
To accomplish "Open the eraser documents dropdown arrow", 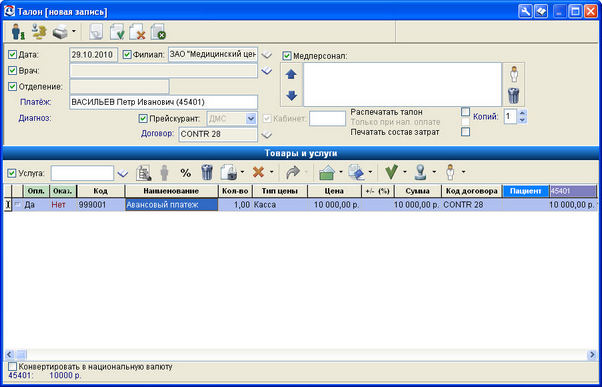I will tap(370, 172).
